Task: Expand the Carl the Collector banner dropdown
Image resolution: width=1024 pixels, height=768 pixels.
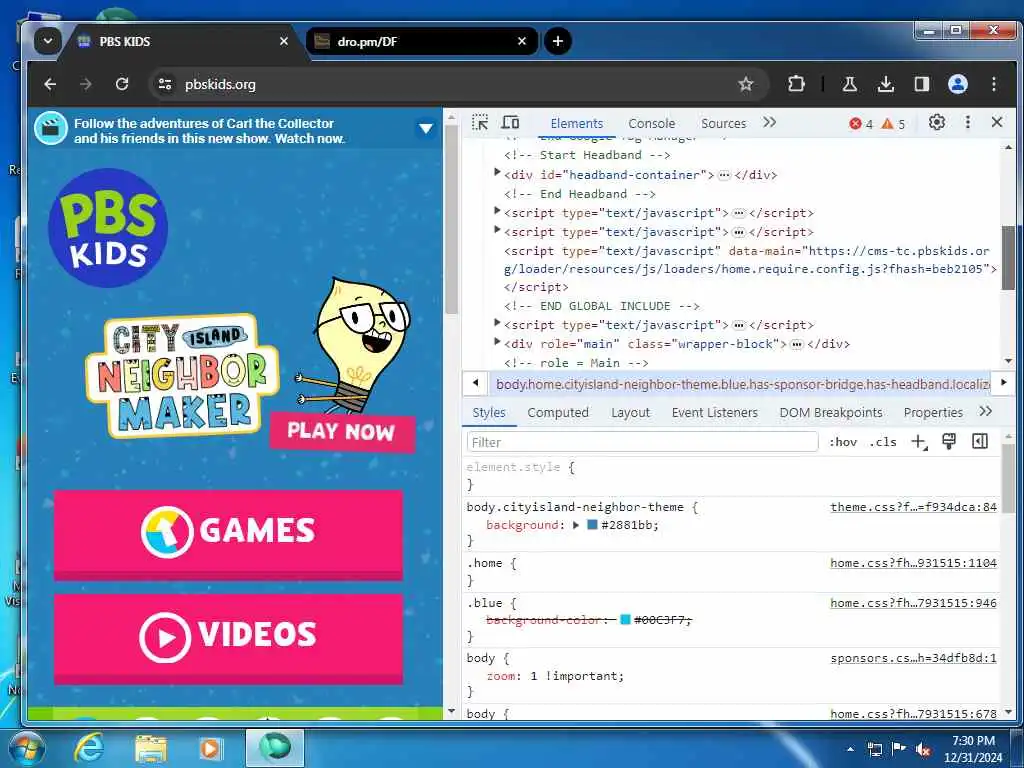Action: (426, 128)
